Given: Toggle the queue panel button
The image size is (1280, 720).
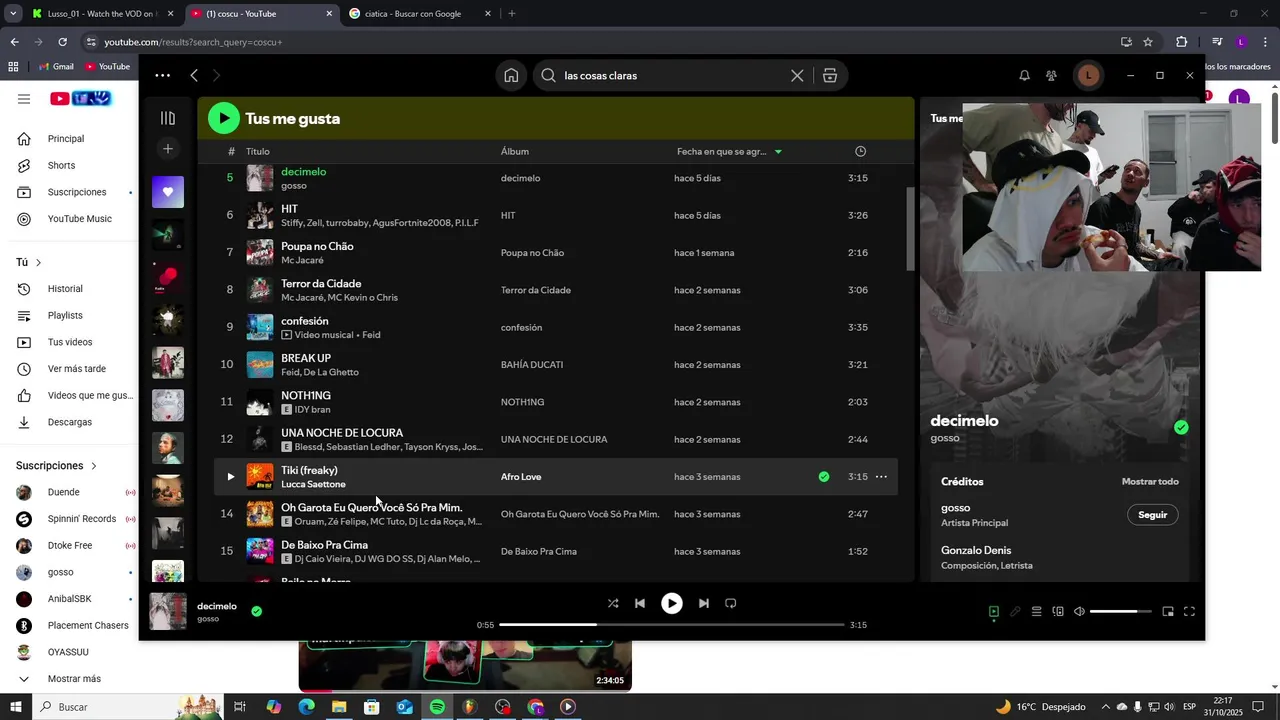Looking at the screenshot, I should [x=1037, y=612].
